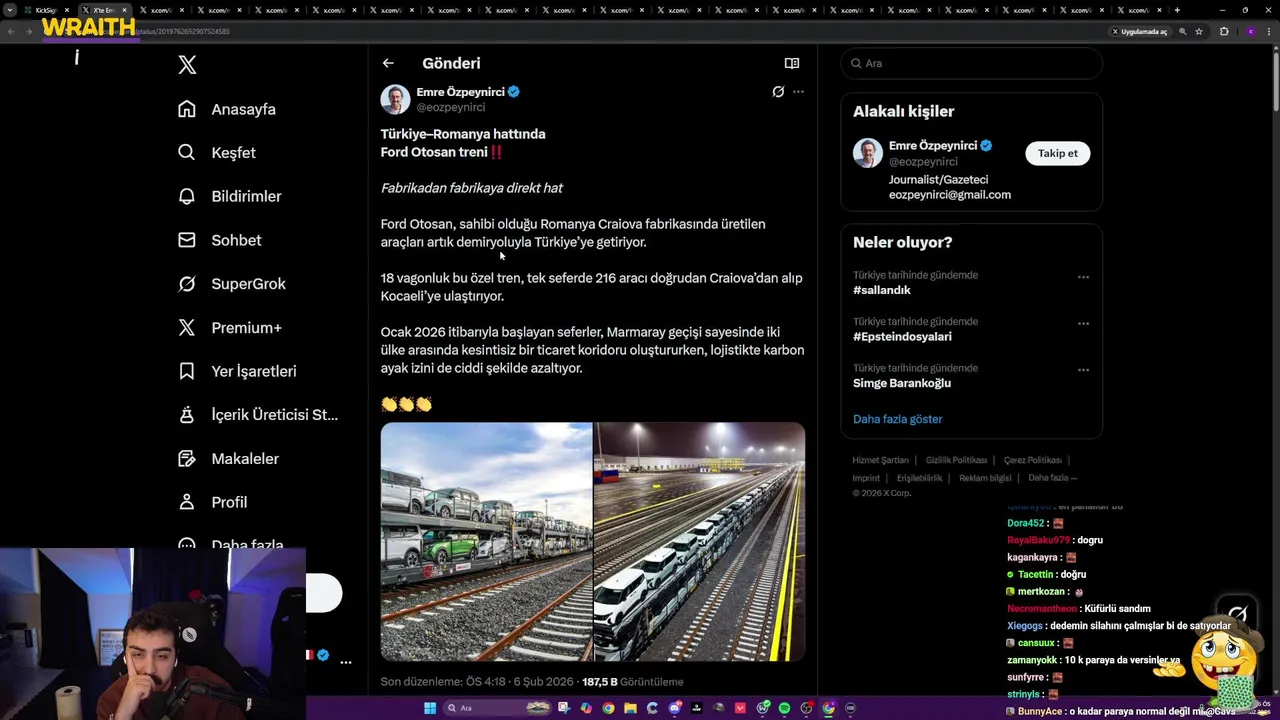Open File Explorer from the taskbar
Screen dimensions: 1280x720
pyautogui.click(x=630, y=708)
